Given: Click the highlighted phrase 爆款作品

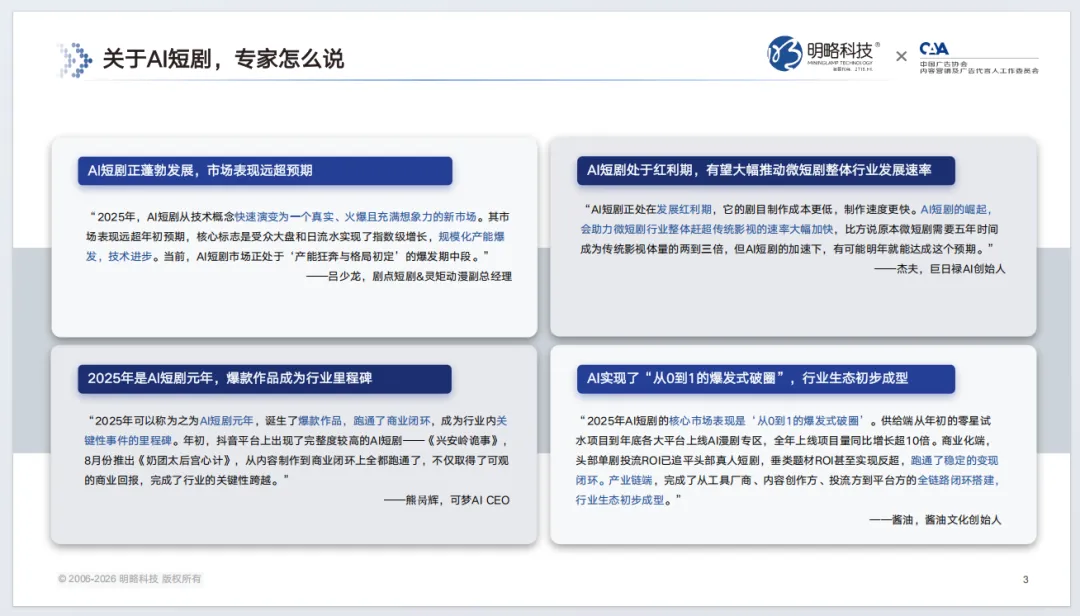Looking at the screenshot, I should click(320, 420).
